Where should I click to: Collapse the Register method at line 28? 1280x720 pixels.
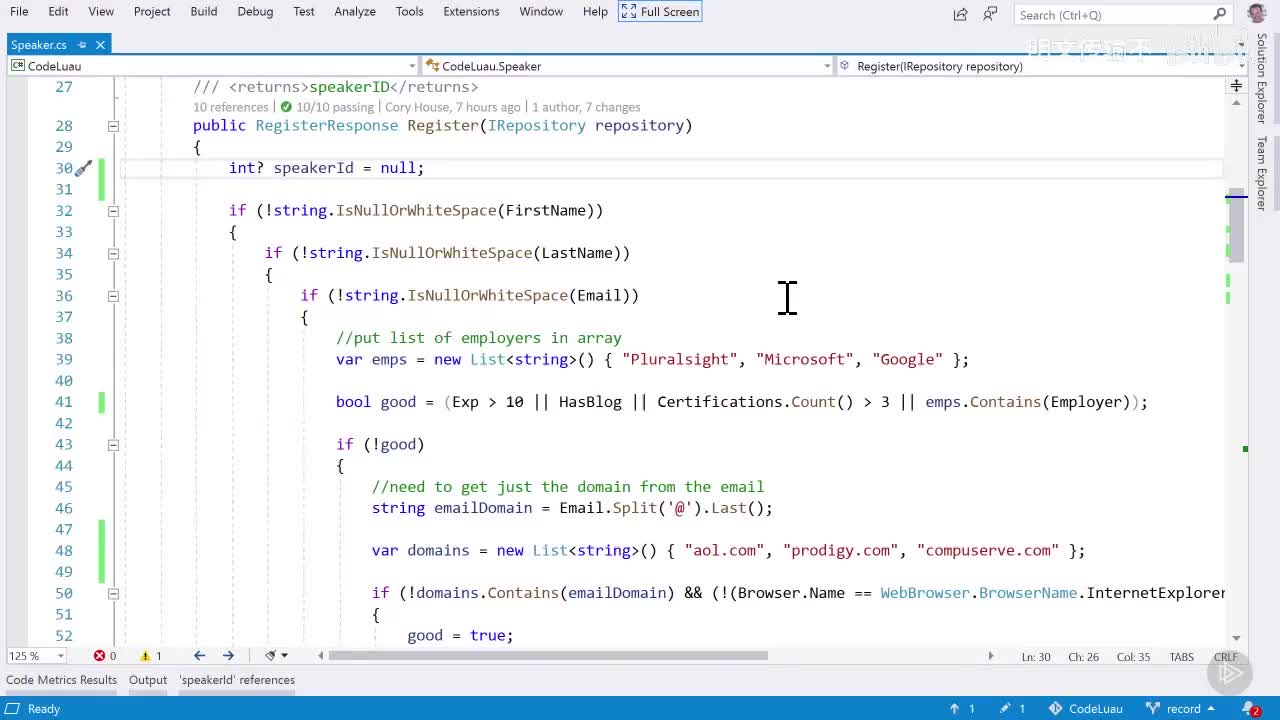[x=113, y=126]
